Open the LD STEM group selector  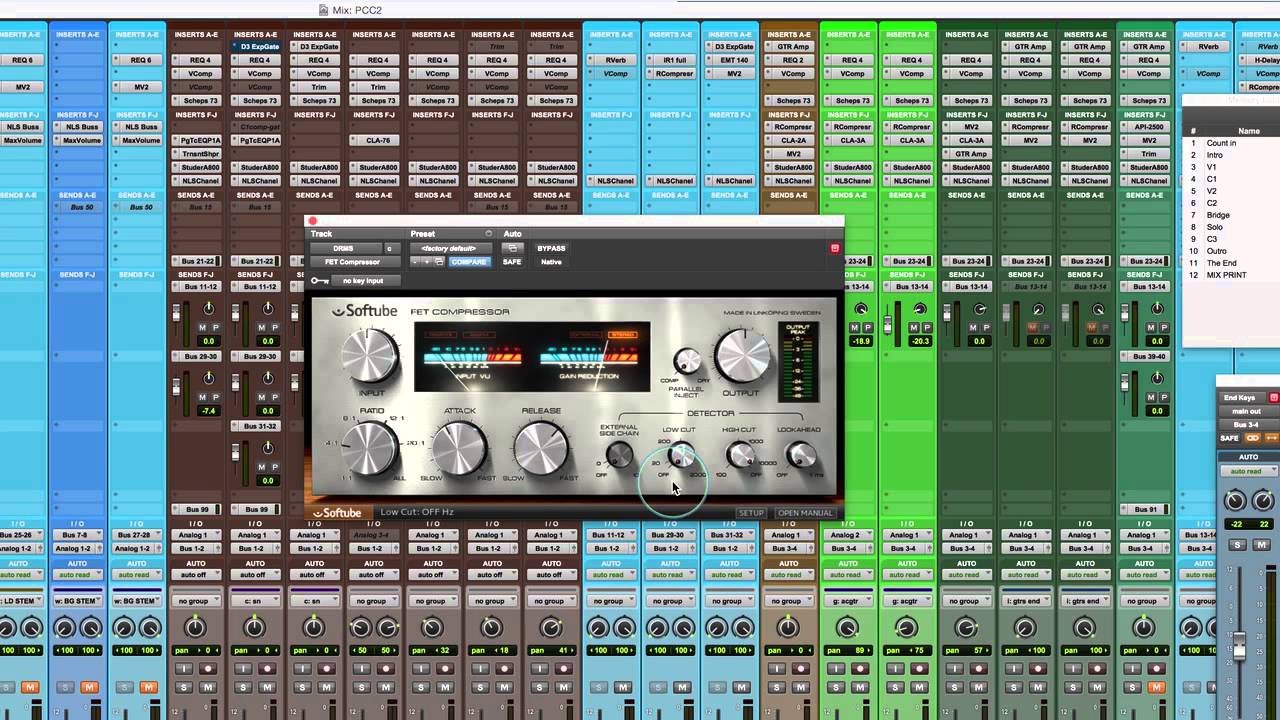point(22,601)
